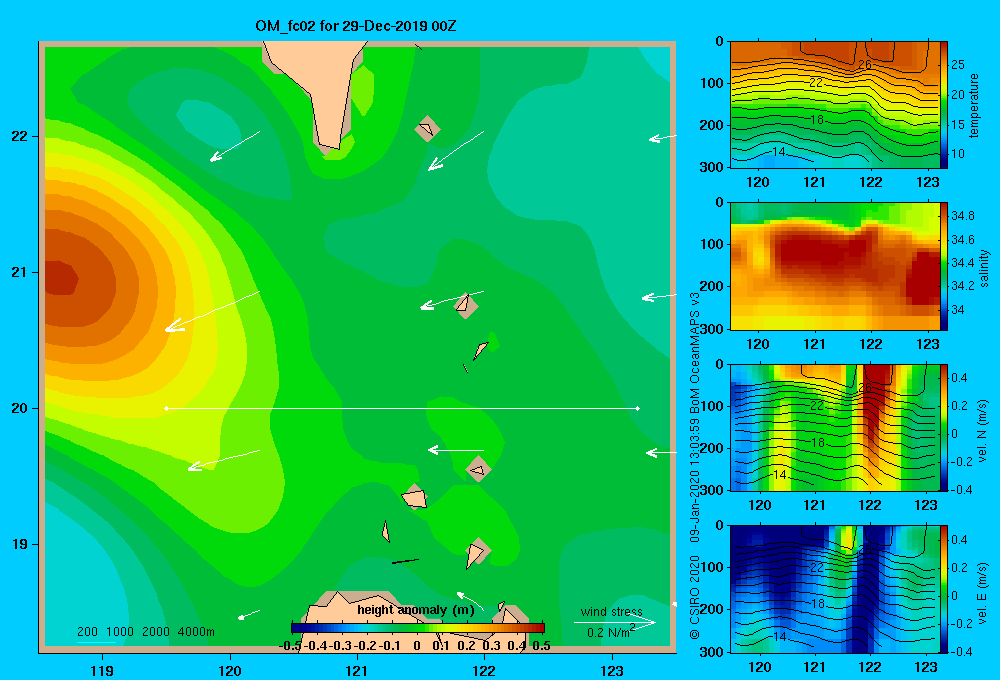
Task: Open the salinity cross-section panel
Action: pyautogui.click(x=834, y=267)
